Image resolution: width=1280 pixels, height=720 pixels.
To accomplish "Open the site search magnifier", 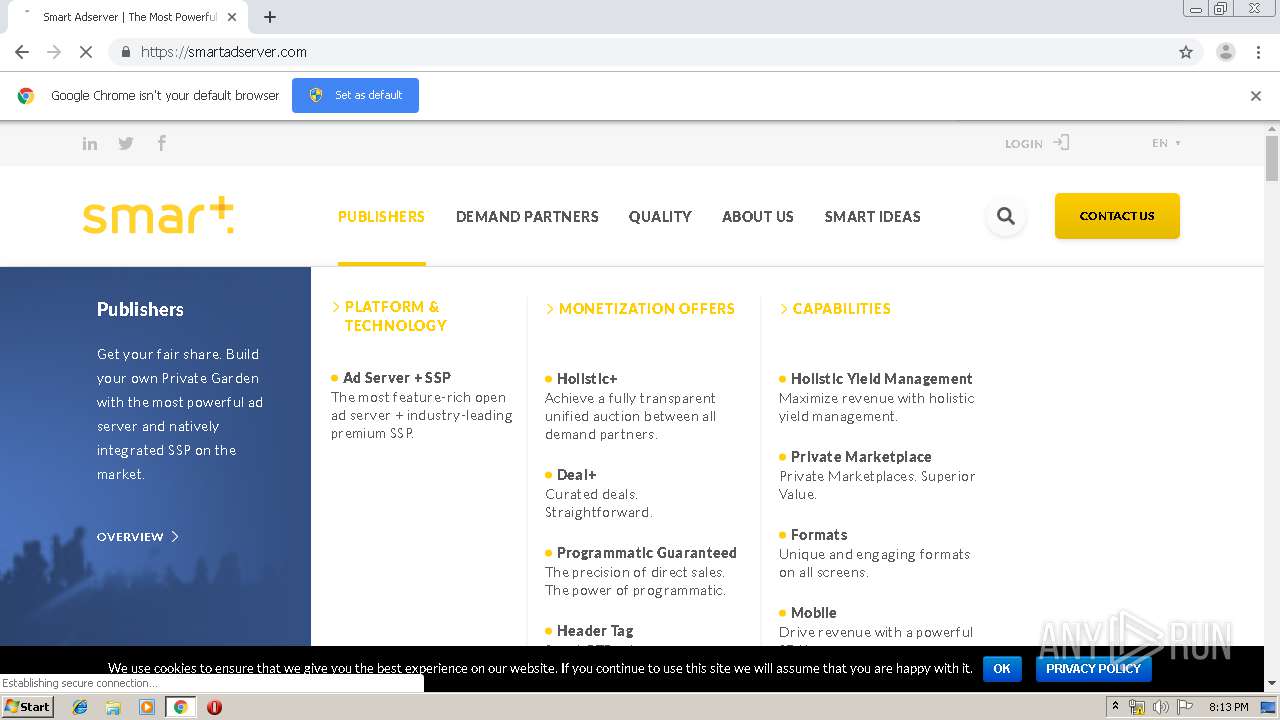I will tap(1006, 216).
